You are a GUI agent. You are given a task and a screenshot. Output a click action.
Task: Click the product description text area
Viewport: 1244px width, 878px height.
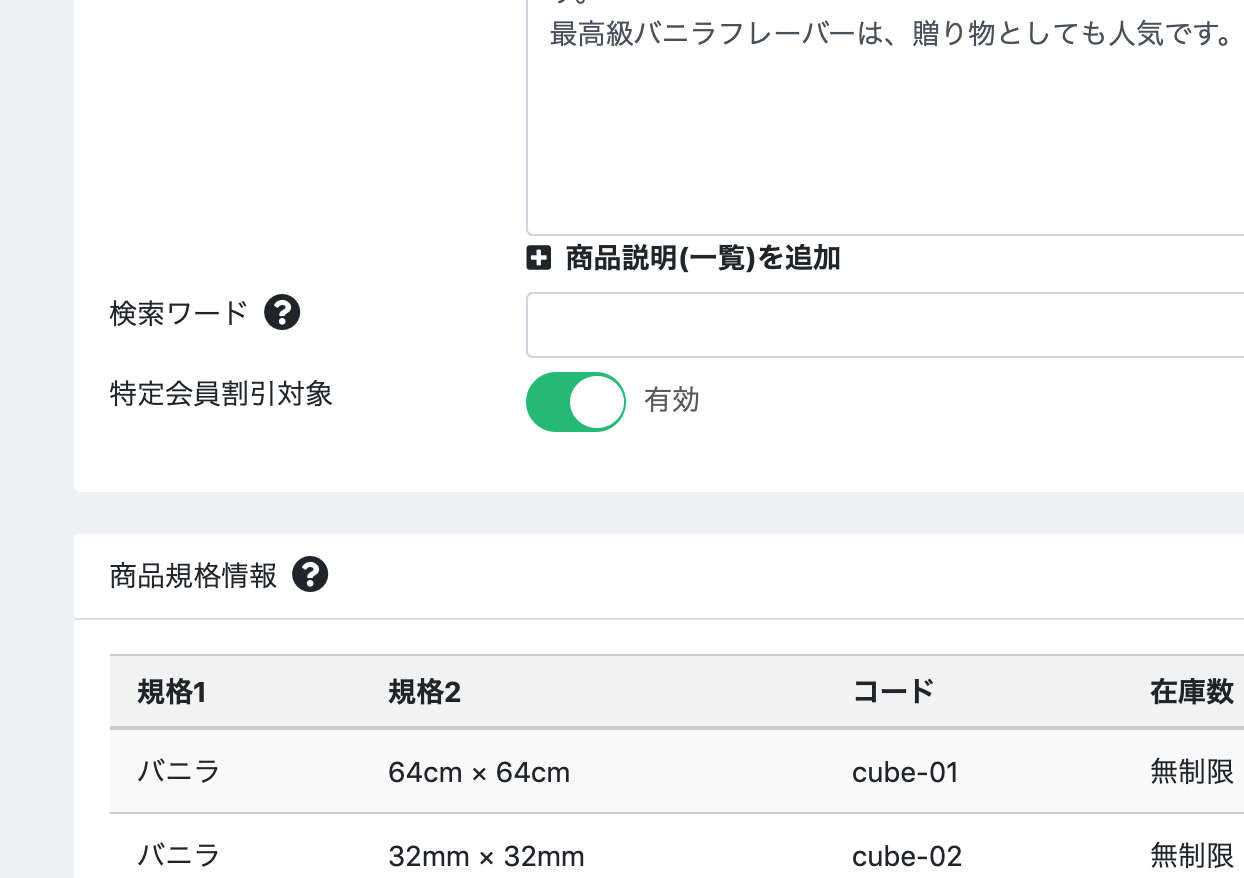[885, 118]
